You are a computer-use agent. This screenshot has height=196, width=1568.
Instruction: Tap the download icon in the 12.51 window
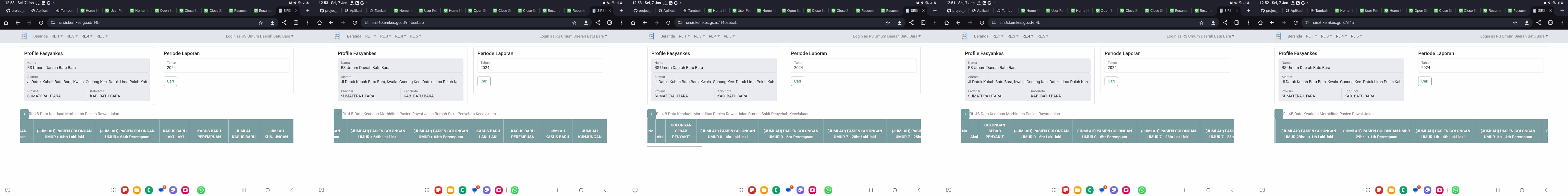pos(1213,23)
